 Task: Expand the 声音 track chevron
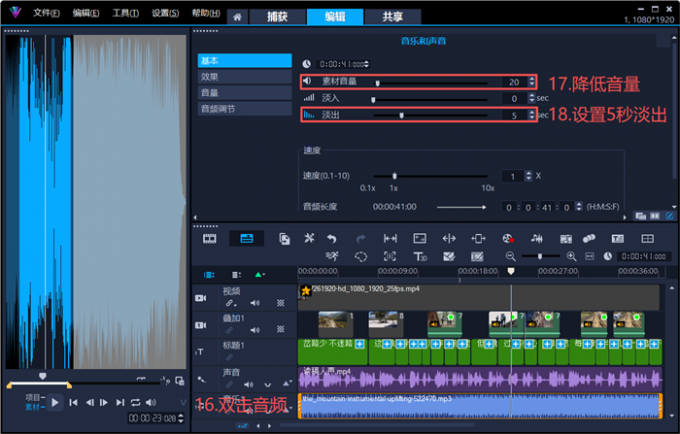click(268, 385)
